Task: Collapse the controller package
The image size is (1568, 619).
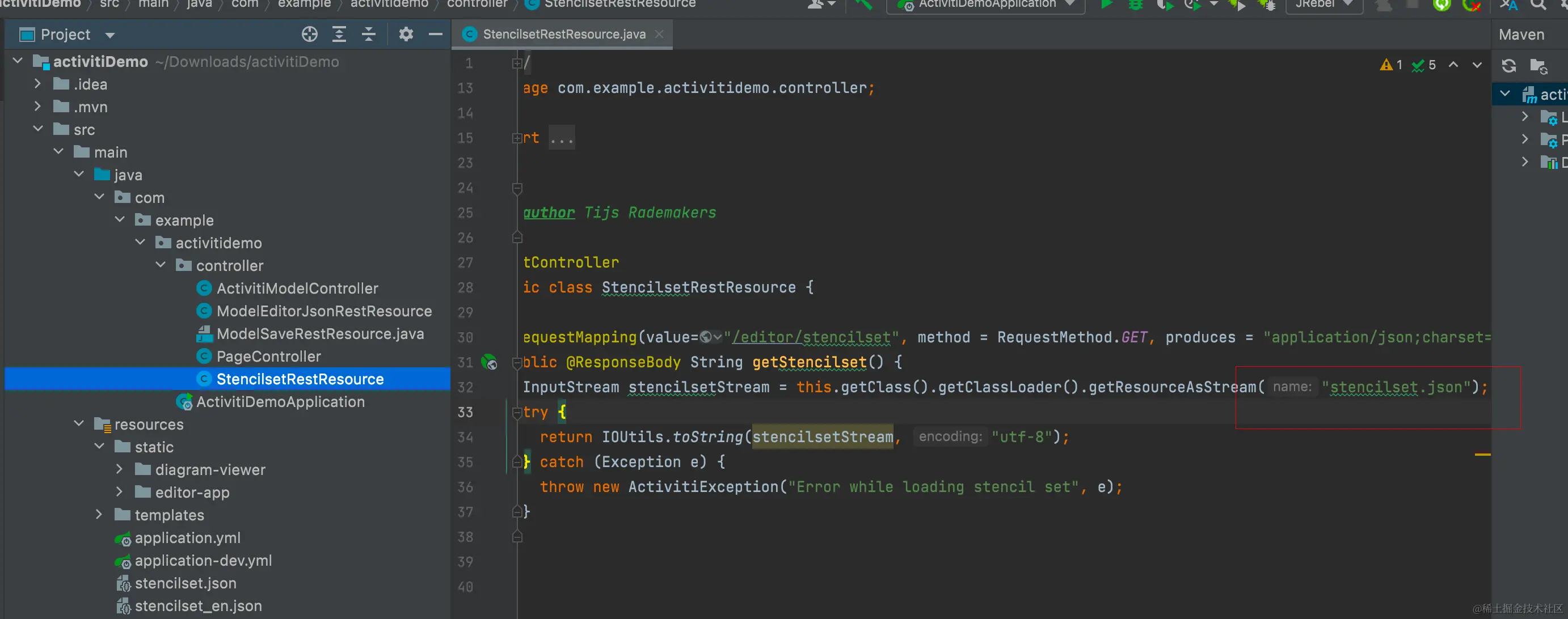Action: click(x=161, y=265)
